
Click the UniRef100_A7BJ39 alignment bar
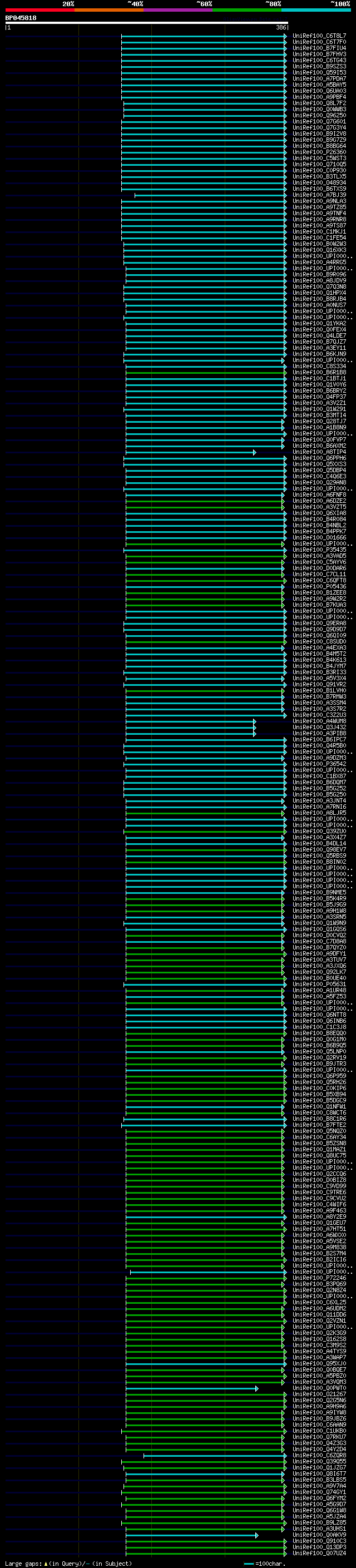[x=210, y=195]
